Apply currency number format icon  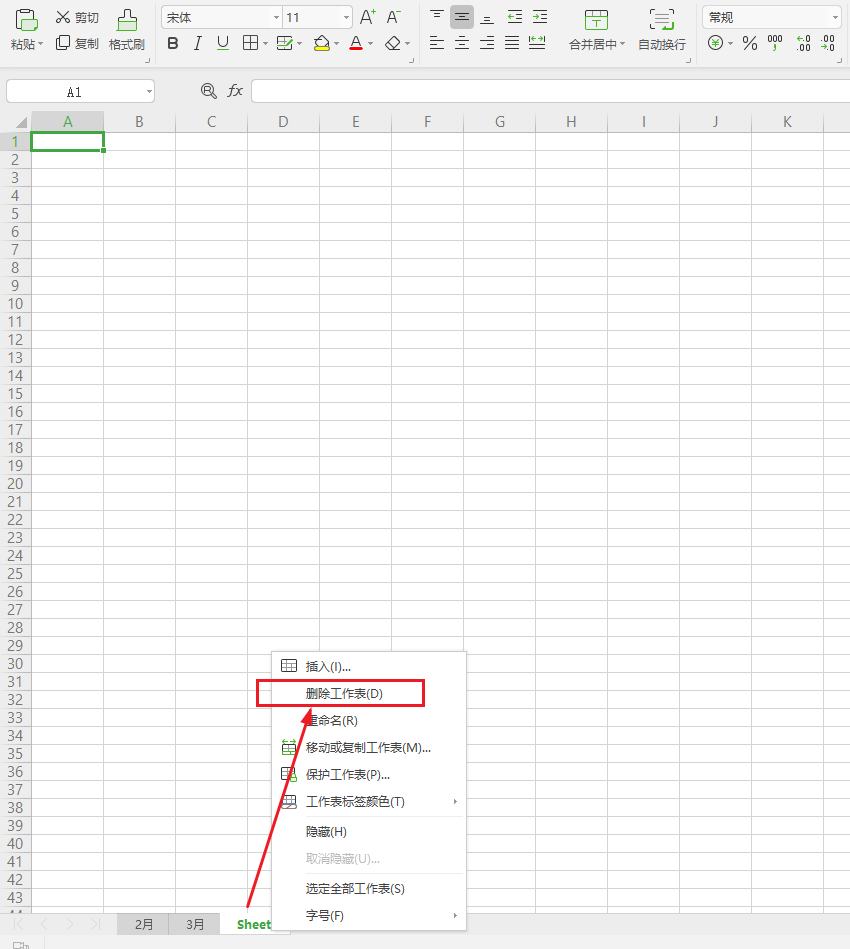tap(716, 43)
